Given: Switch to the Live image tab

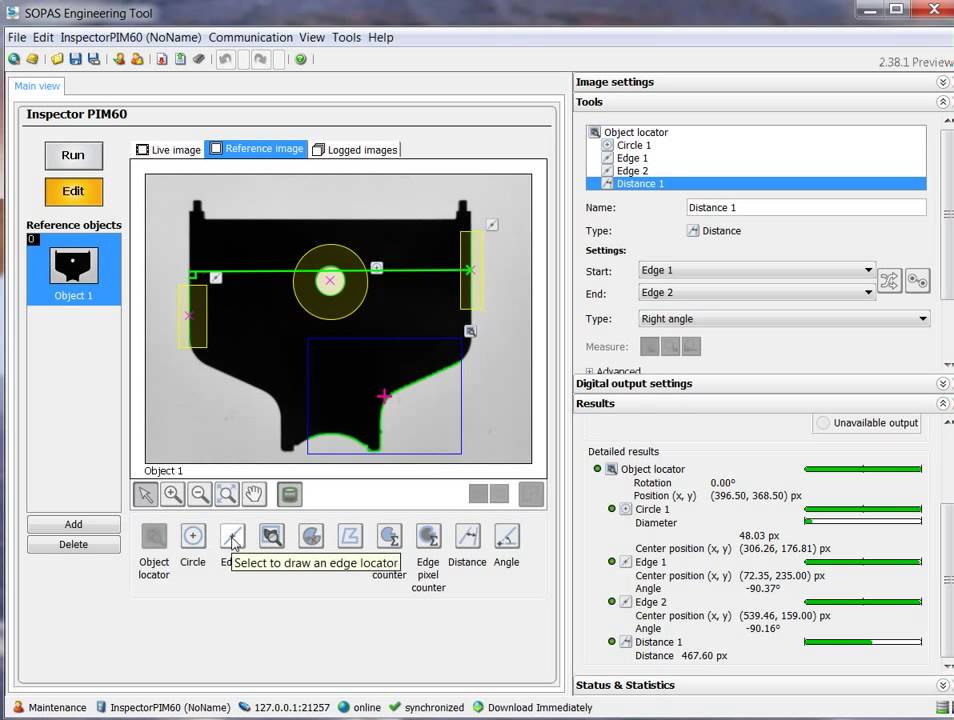Looking at the screenshot, I should click(x=169, y=150).
